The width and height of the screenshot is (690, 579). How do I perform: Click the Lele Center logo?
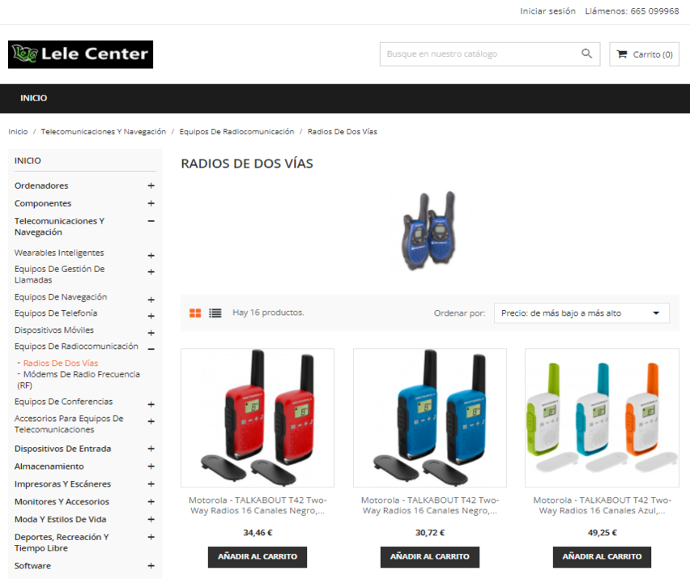pyautogui.click(x=81, y=55)
